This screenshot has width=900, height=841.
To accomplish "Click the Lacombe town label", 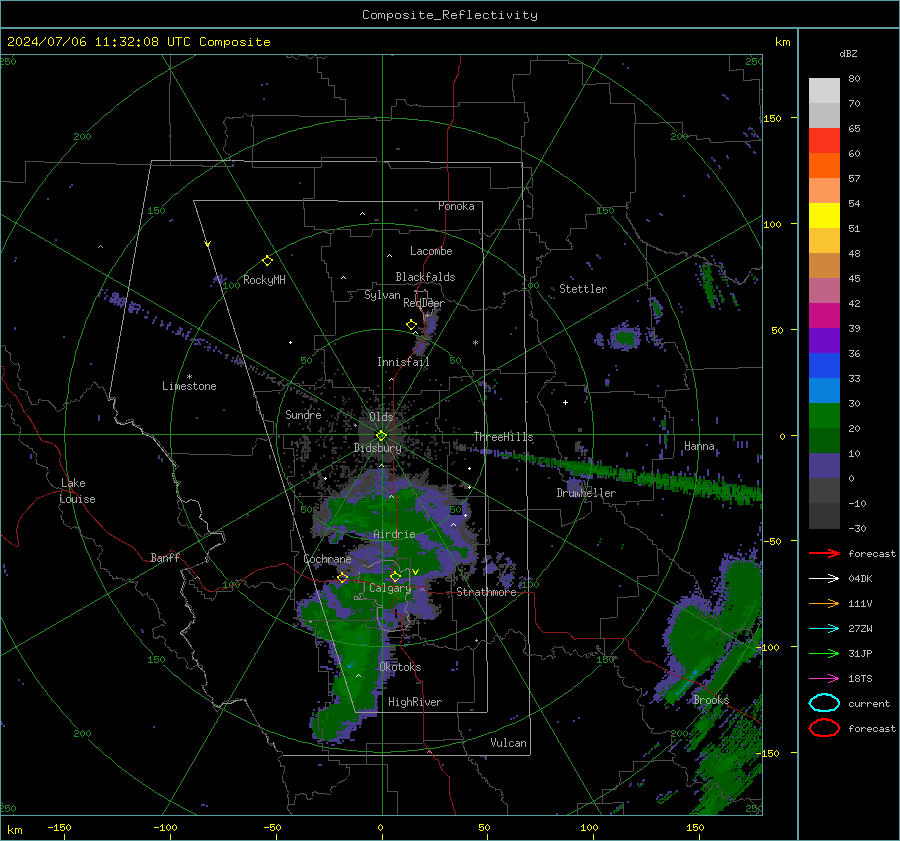I will pyautogui.click(x=431, y=251).
